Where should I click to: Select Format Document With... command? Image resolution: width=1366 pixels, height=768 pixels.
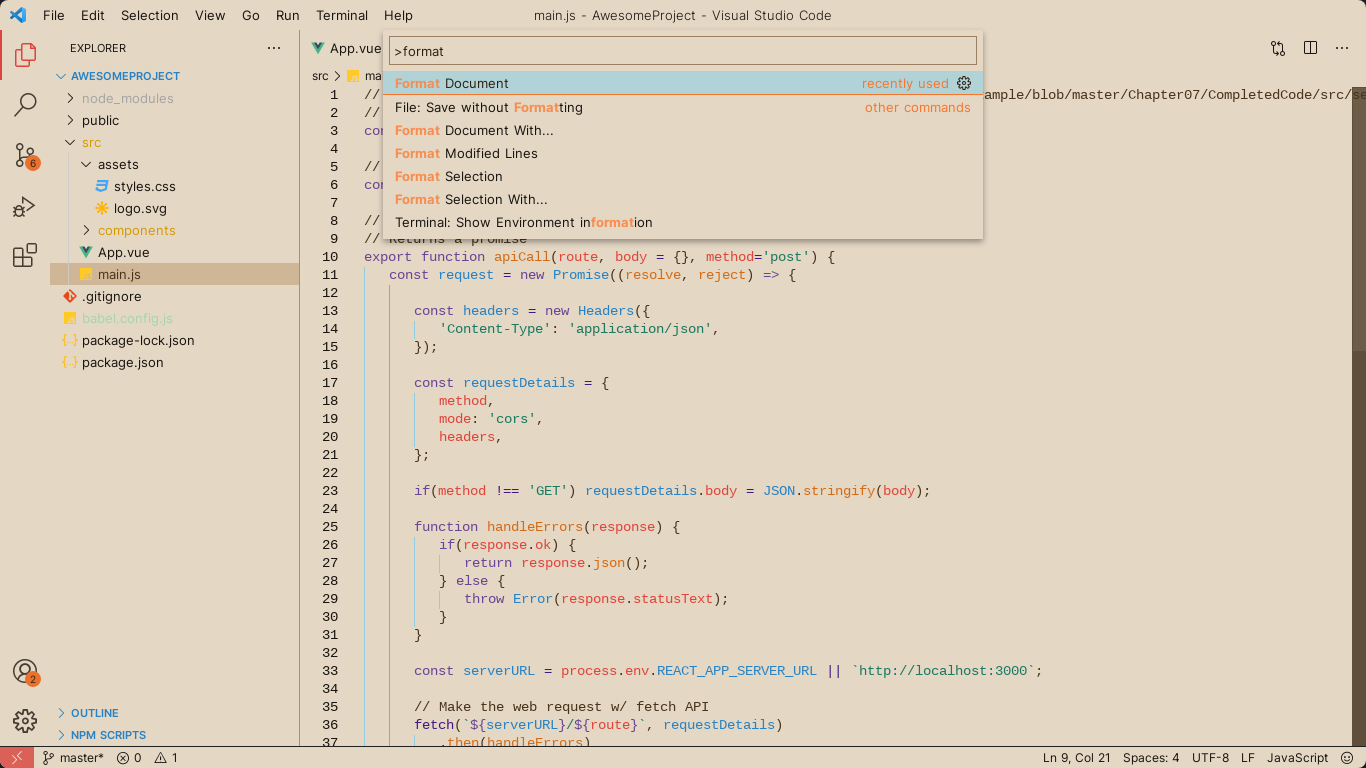click(683, 130)
